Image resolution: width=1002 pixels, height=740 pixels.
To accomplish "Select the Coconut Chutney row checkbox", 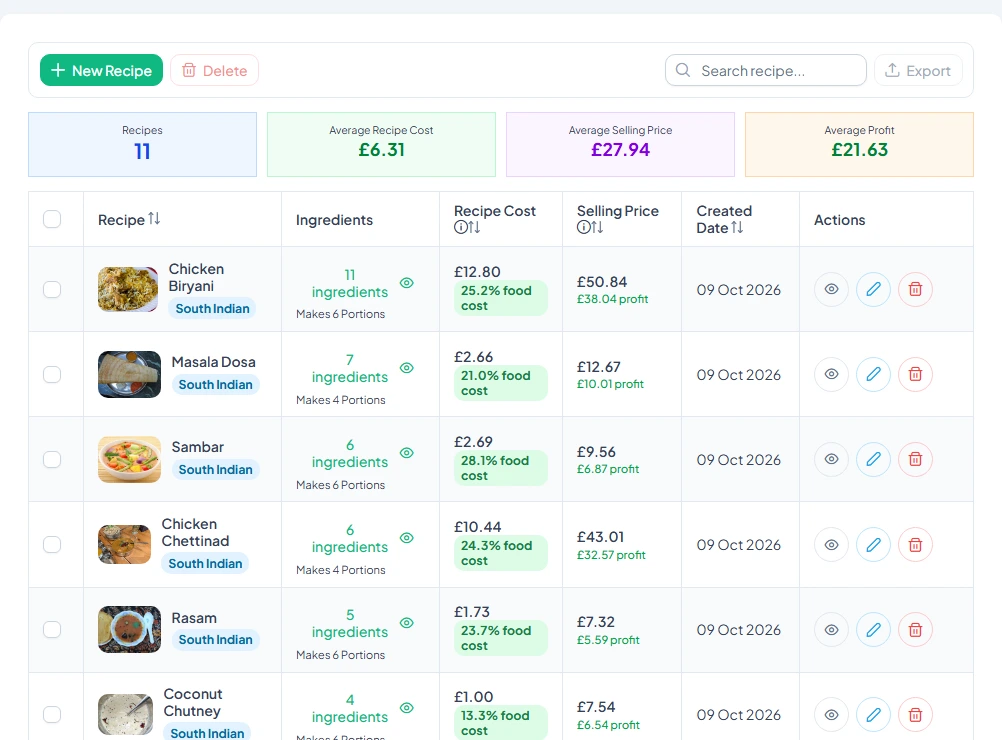I will click(52, 714).
